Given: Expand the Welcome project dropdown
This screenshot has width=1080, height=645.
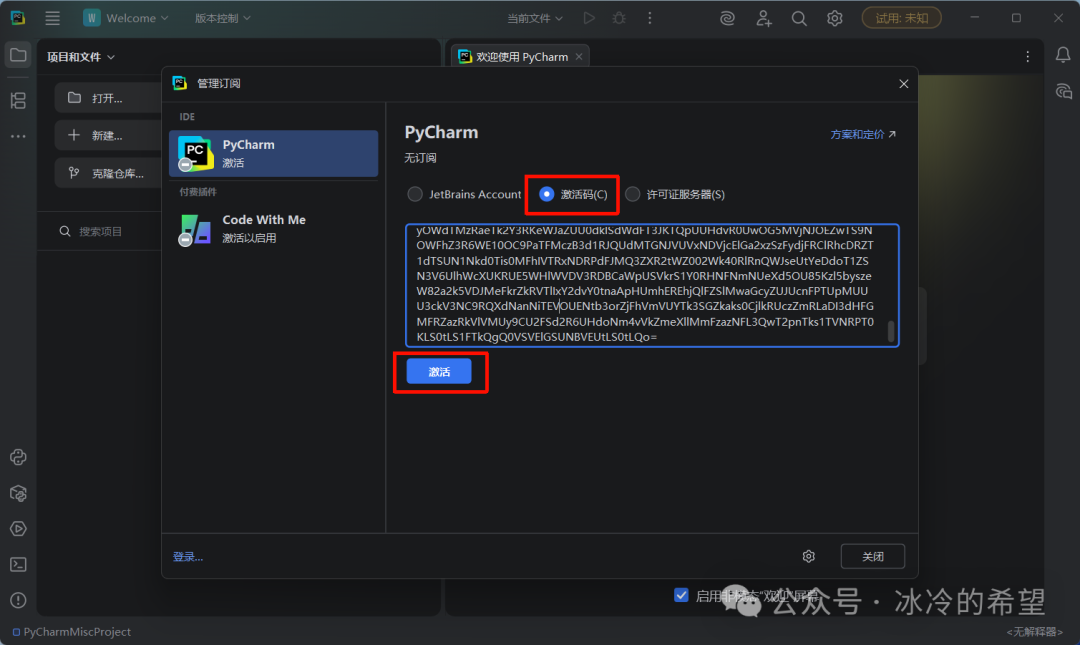Looking at the screenshot, I should [126, 18].
